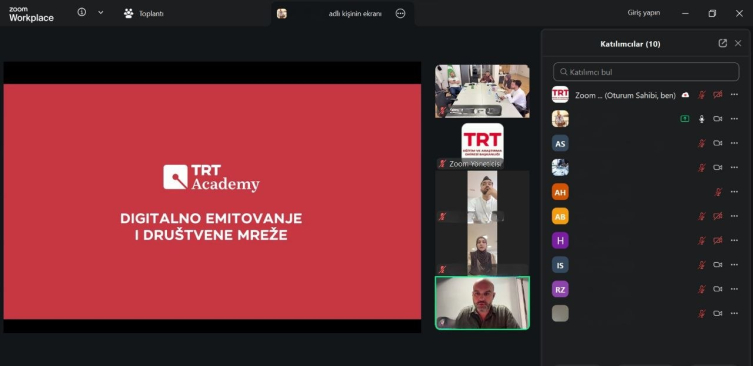Select the woman in headscarf video tile

click(x=482, y=249)
